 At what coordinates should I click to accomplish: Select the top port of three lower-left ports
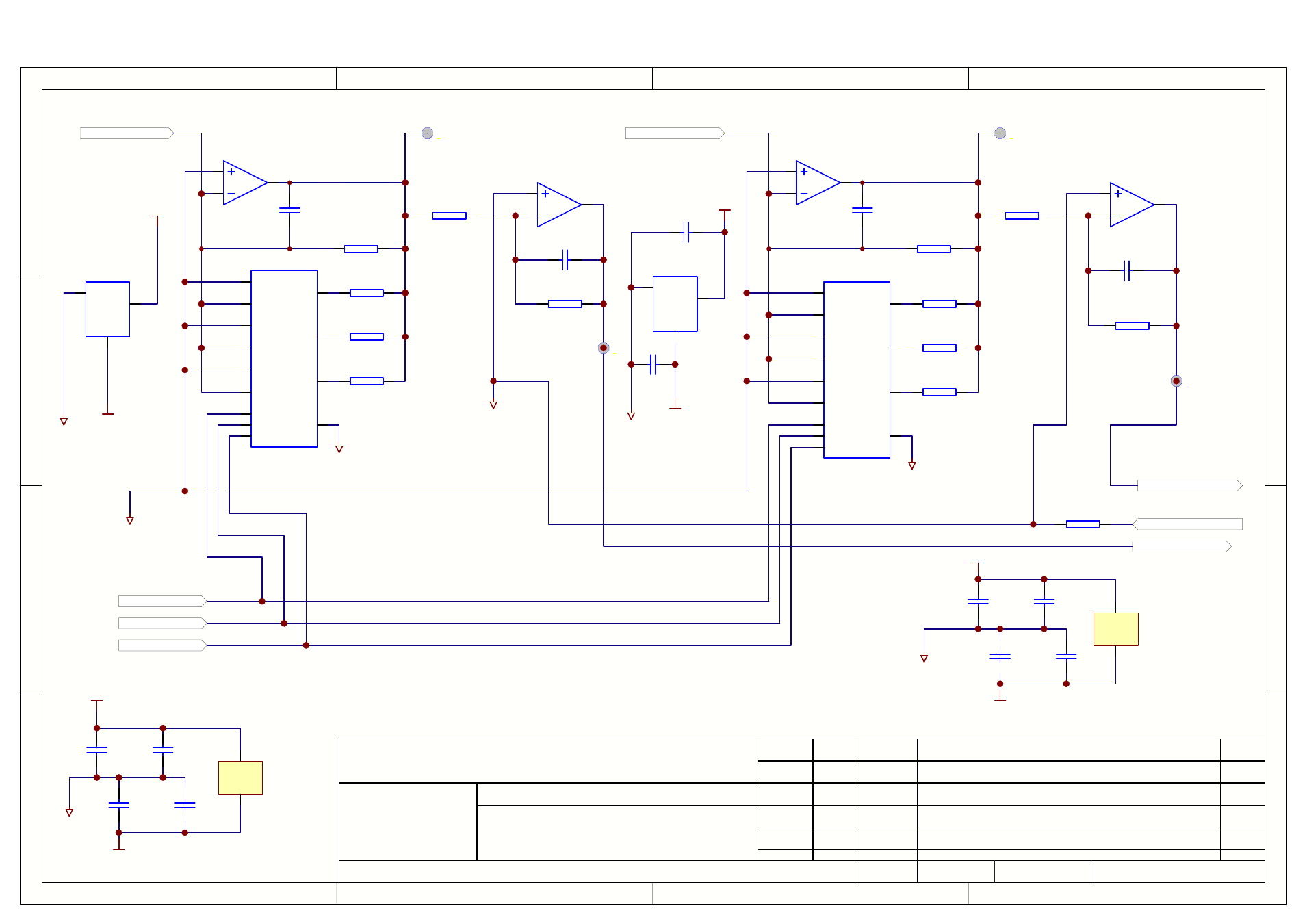[x=162, y=601]
